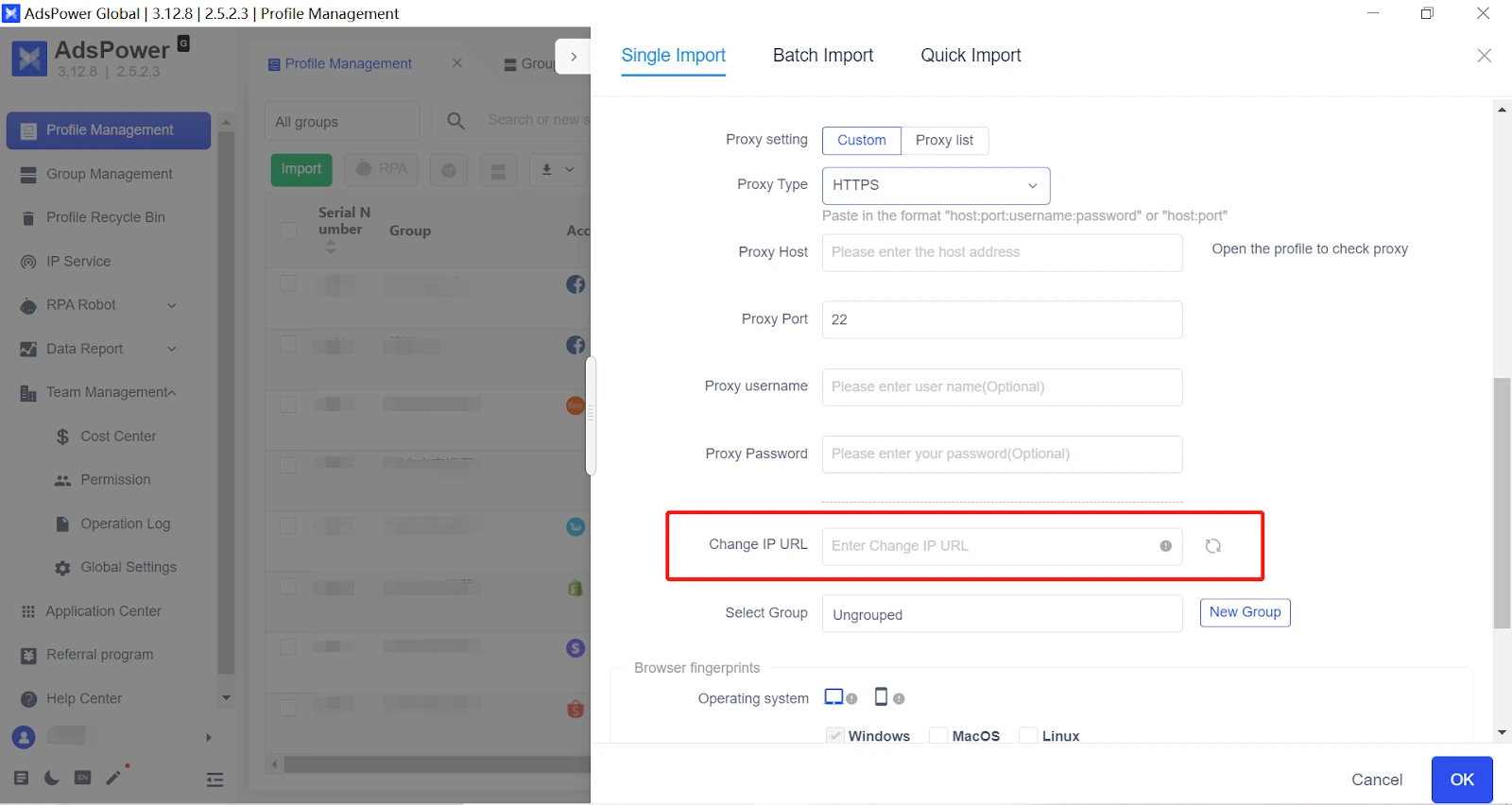Open Profile Management in the sidebar
Image resolution: width=1512 pixels, height=805 pixels.
click(109, 130)
